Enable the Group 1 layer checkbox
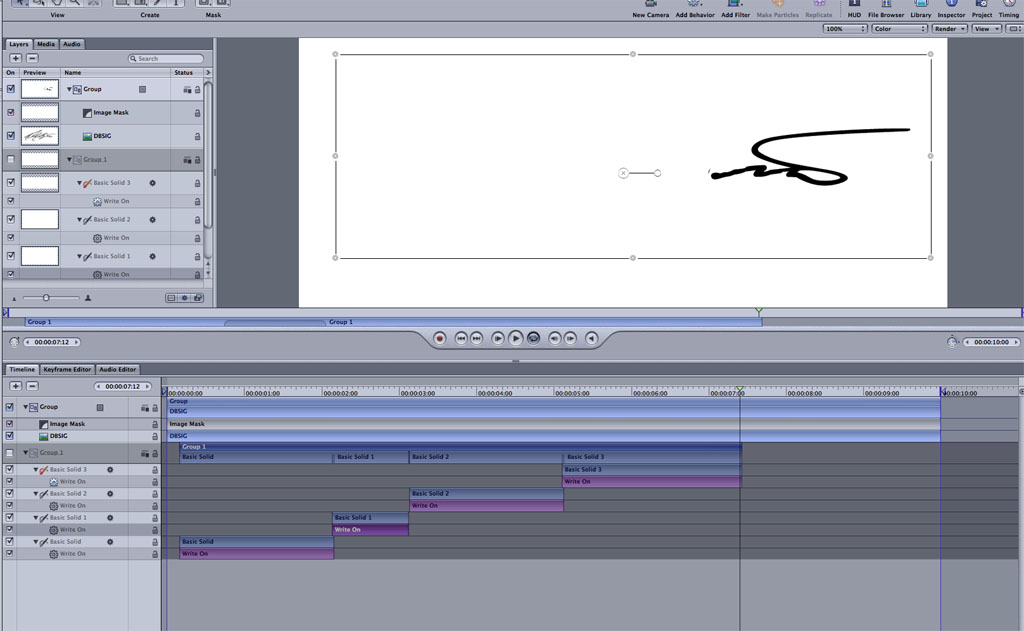Screen dimensions: 1024x631 [11, 160]
